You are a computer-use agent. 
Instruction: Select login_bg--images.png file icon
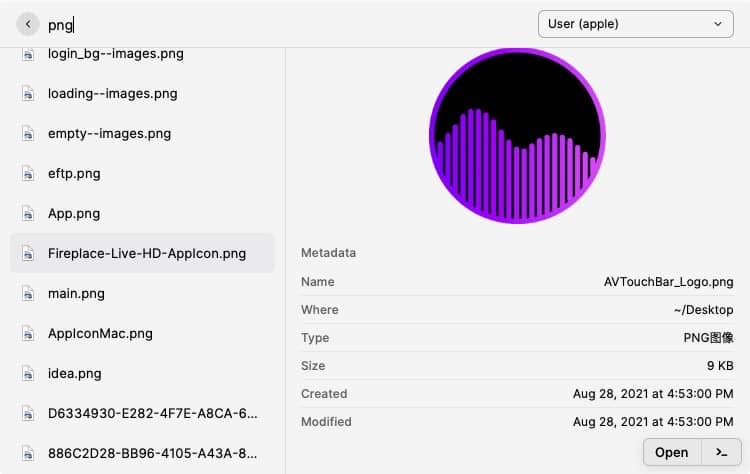(x=28, y=54)
